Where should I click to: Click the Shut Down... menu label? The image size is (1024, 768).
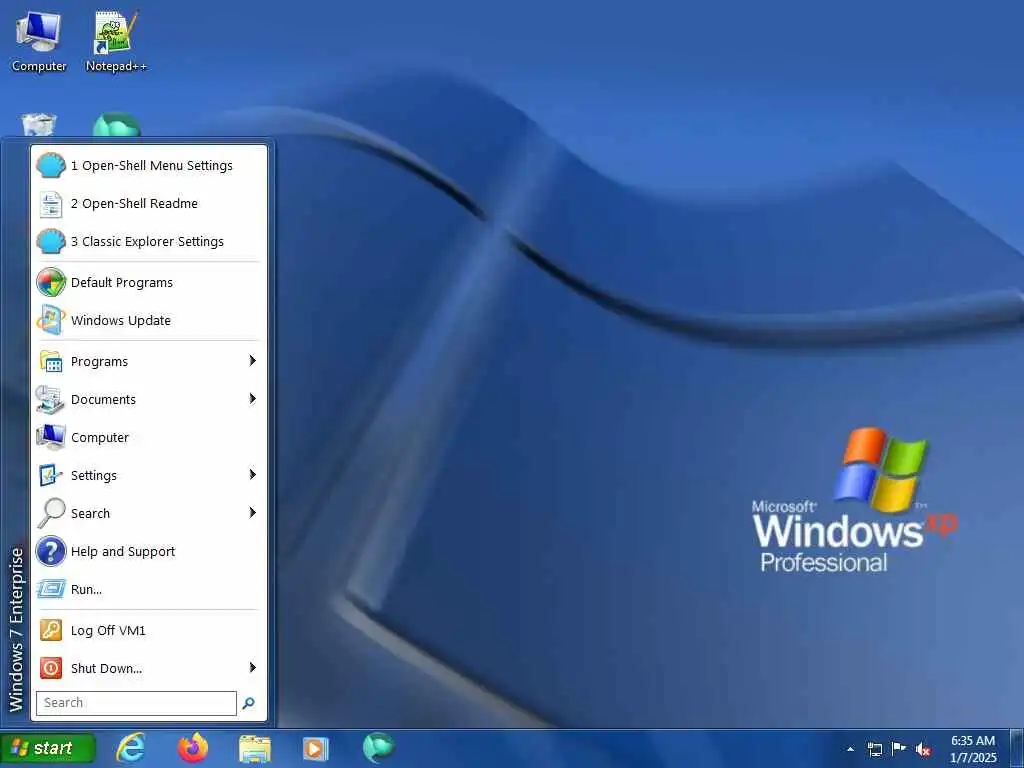[106, 668]
